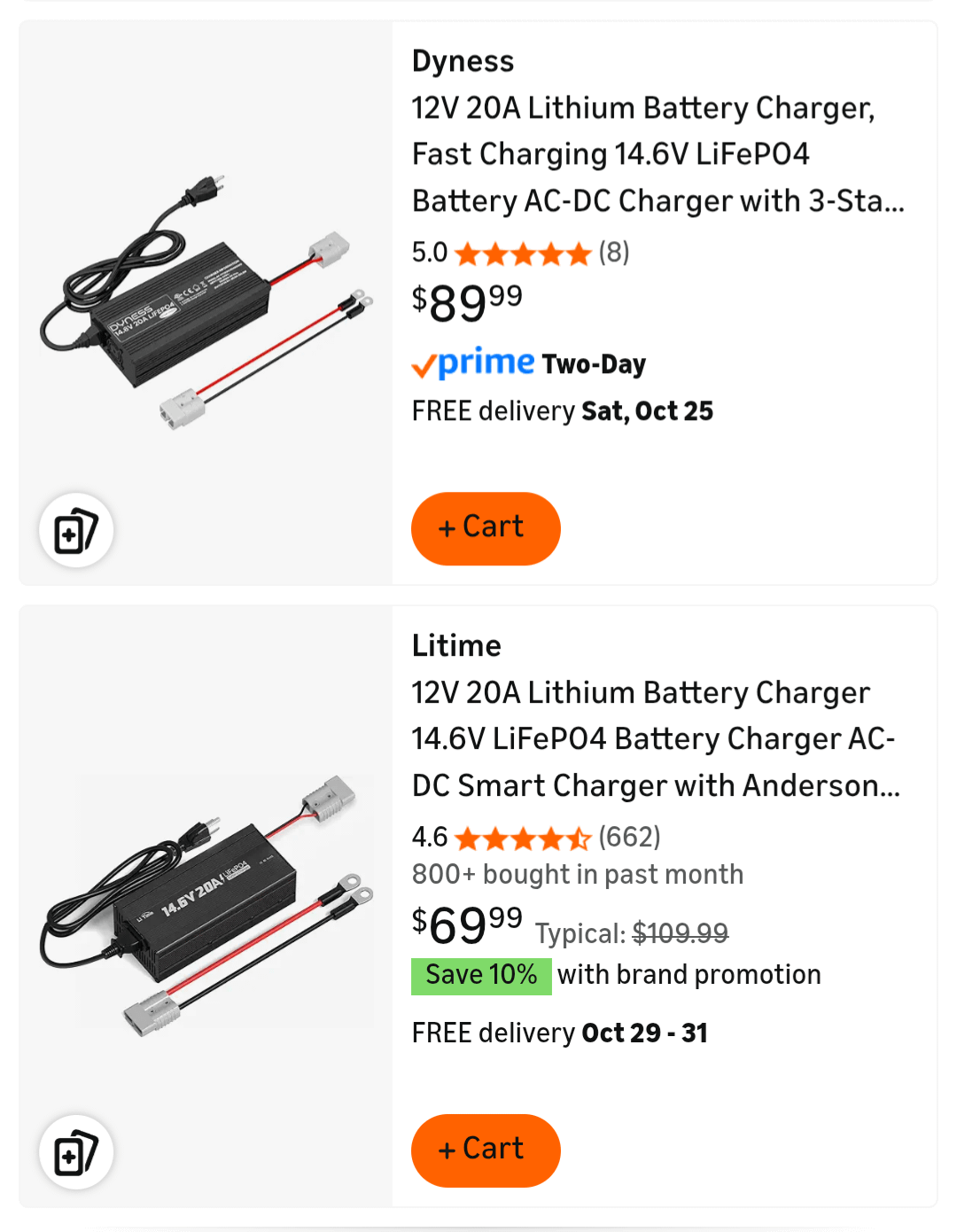View the 8 reviews for Dyness

click(614, 253)
